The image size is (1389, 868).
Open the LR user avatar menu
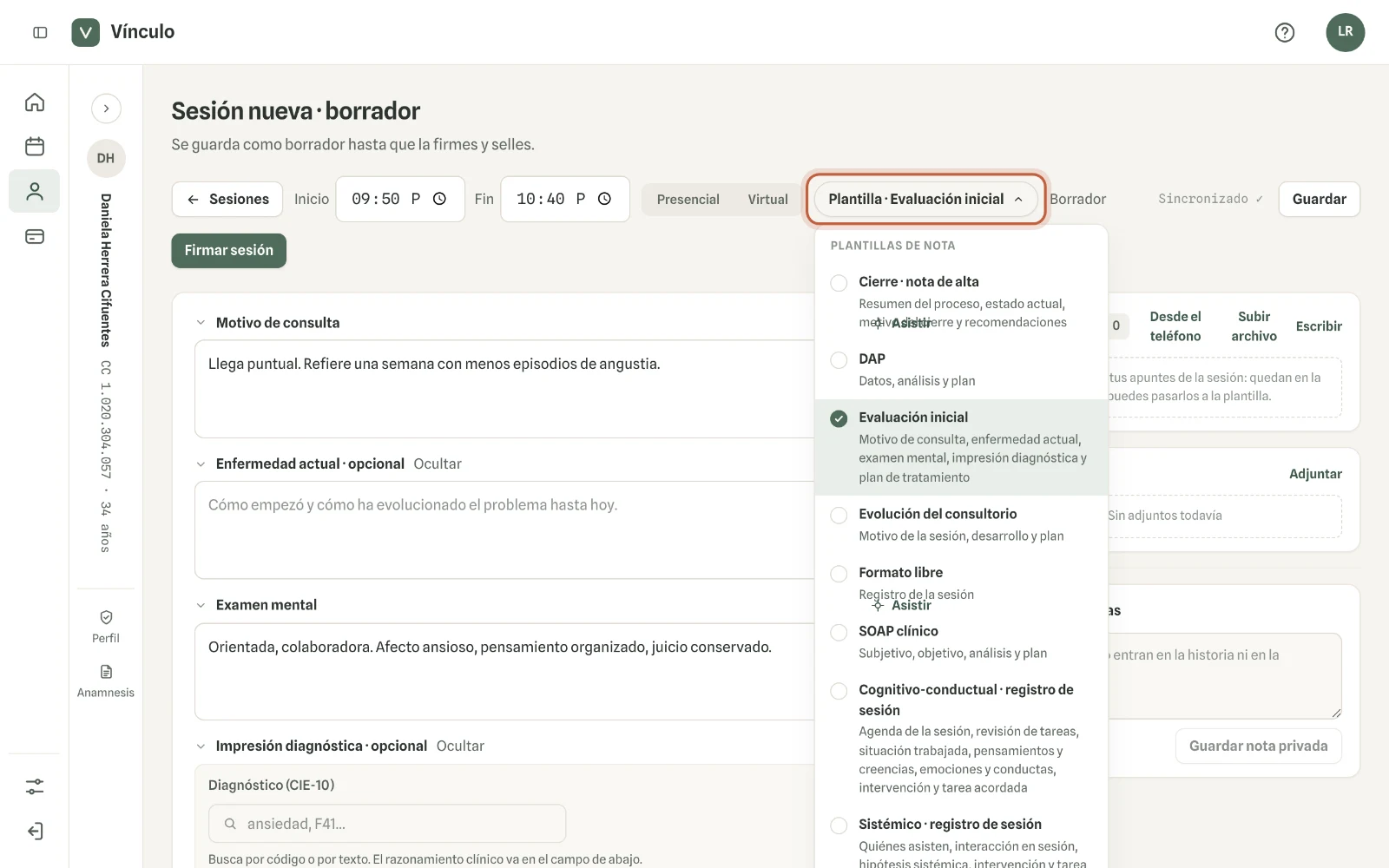[1345, 32]
